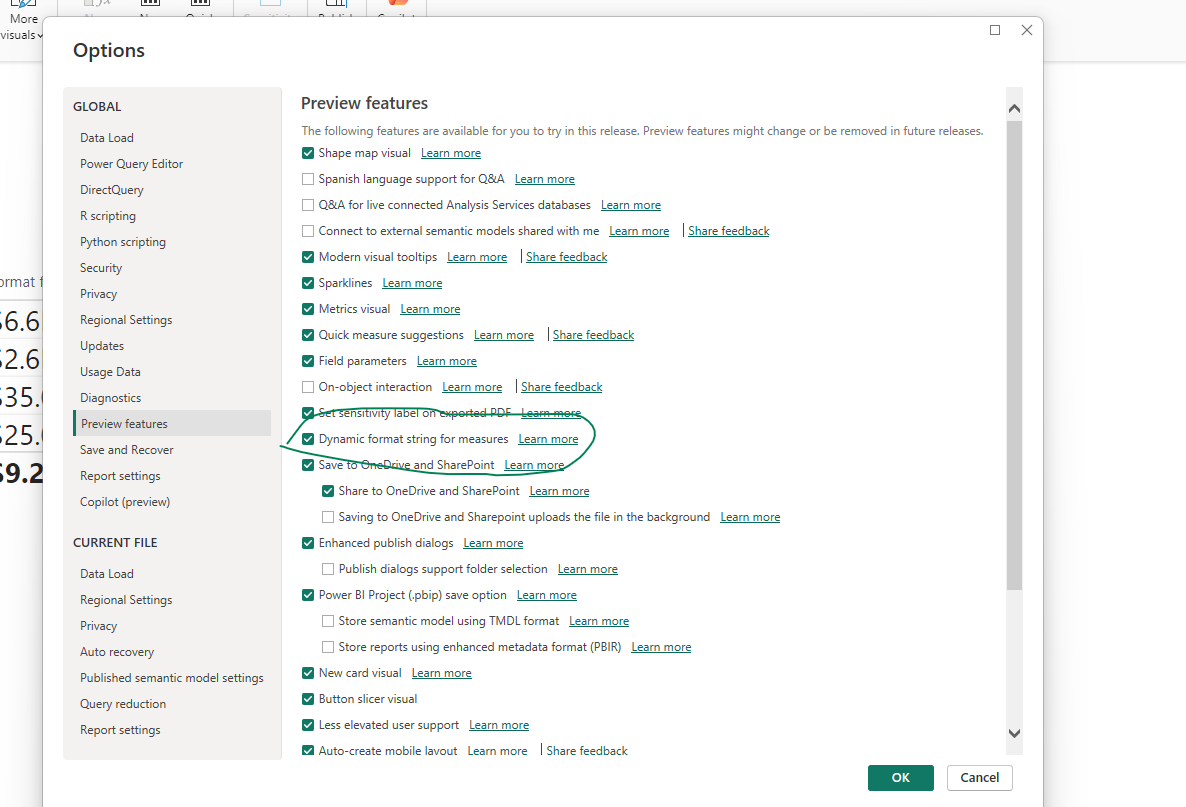
Task: Open the Diagnostics options page
Action: click(x=110, y=398)
